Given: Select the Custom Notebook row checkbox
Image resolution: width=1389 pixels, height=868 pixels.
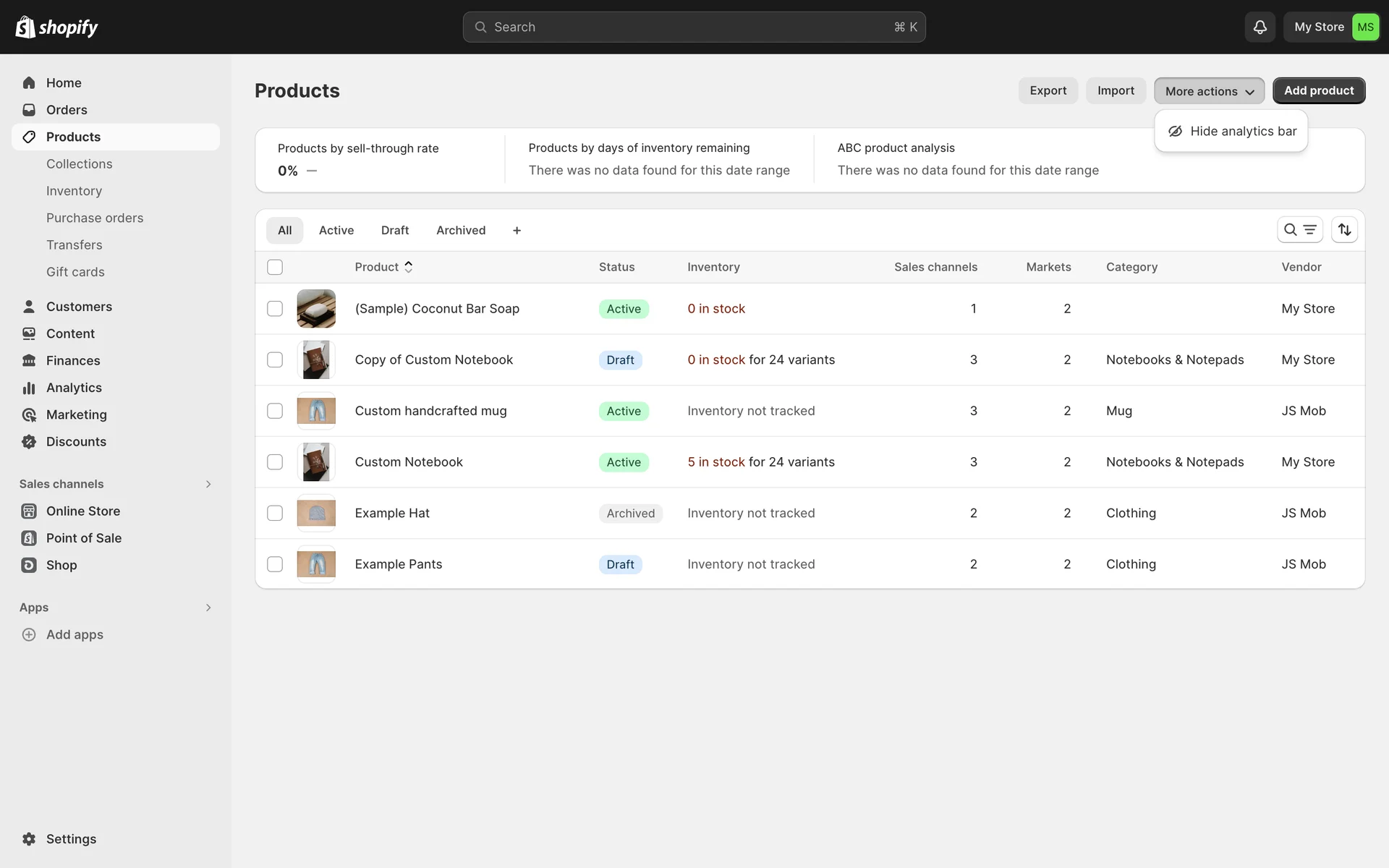Looking at the screenshot, I should (x=275, y=462).
